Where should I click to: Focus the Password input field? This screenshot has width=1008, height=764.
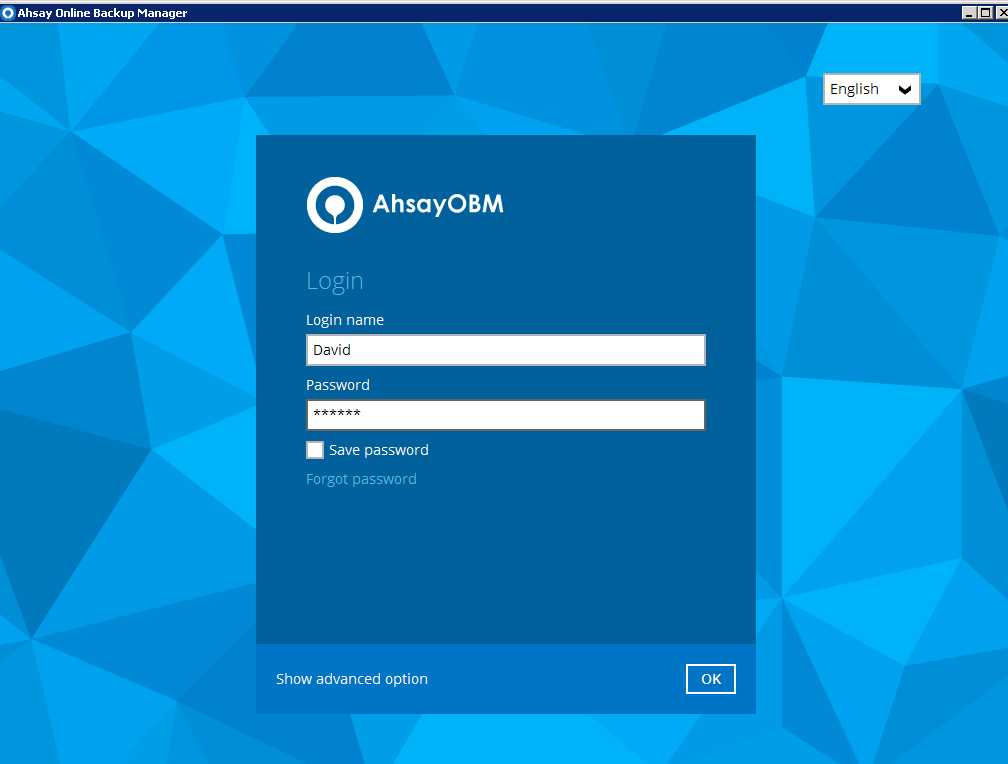point(505,415)
